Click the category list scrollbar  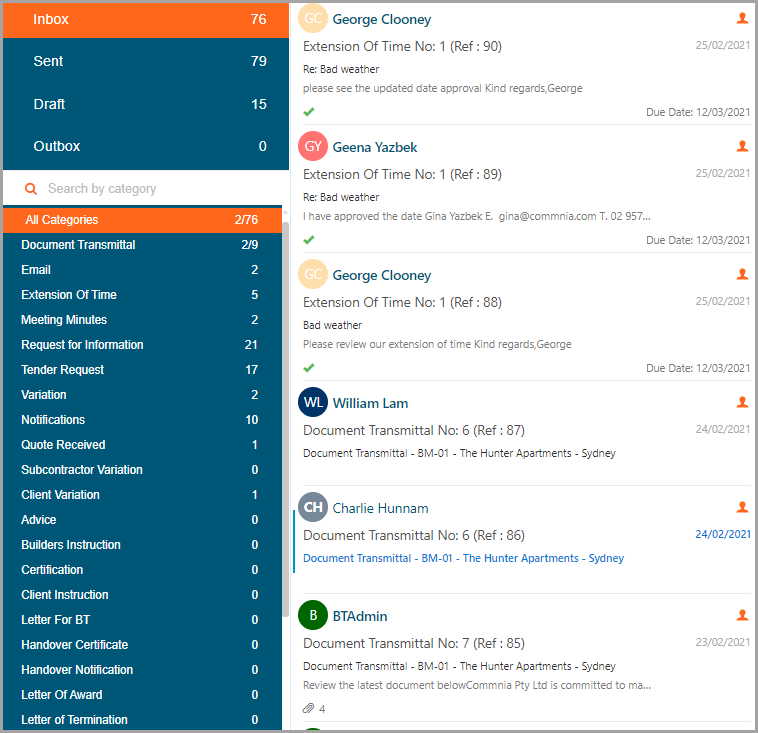[x=285, y=419]
